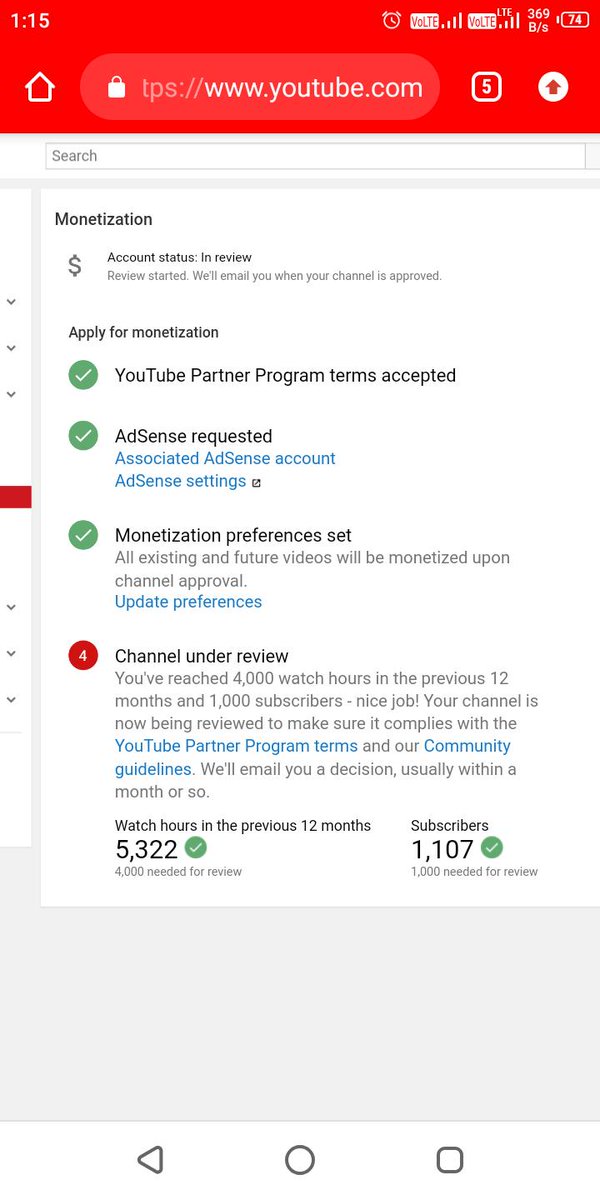This screenshot has width=600, height=1200.
Task: Click green check next to Monetization preferences set
Action: (x=83, y=535)
